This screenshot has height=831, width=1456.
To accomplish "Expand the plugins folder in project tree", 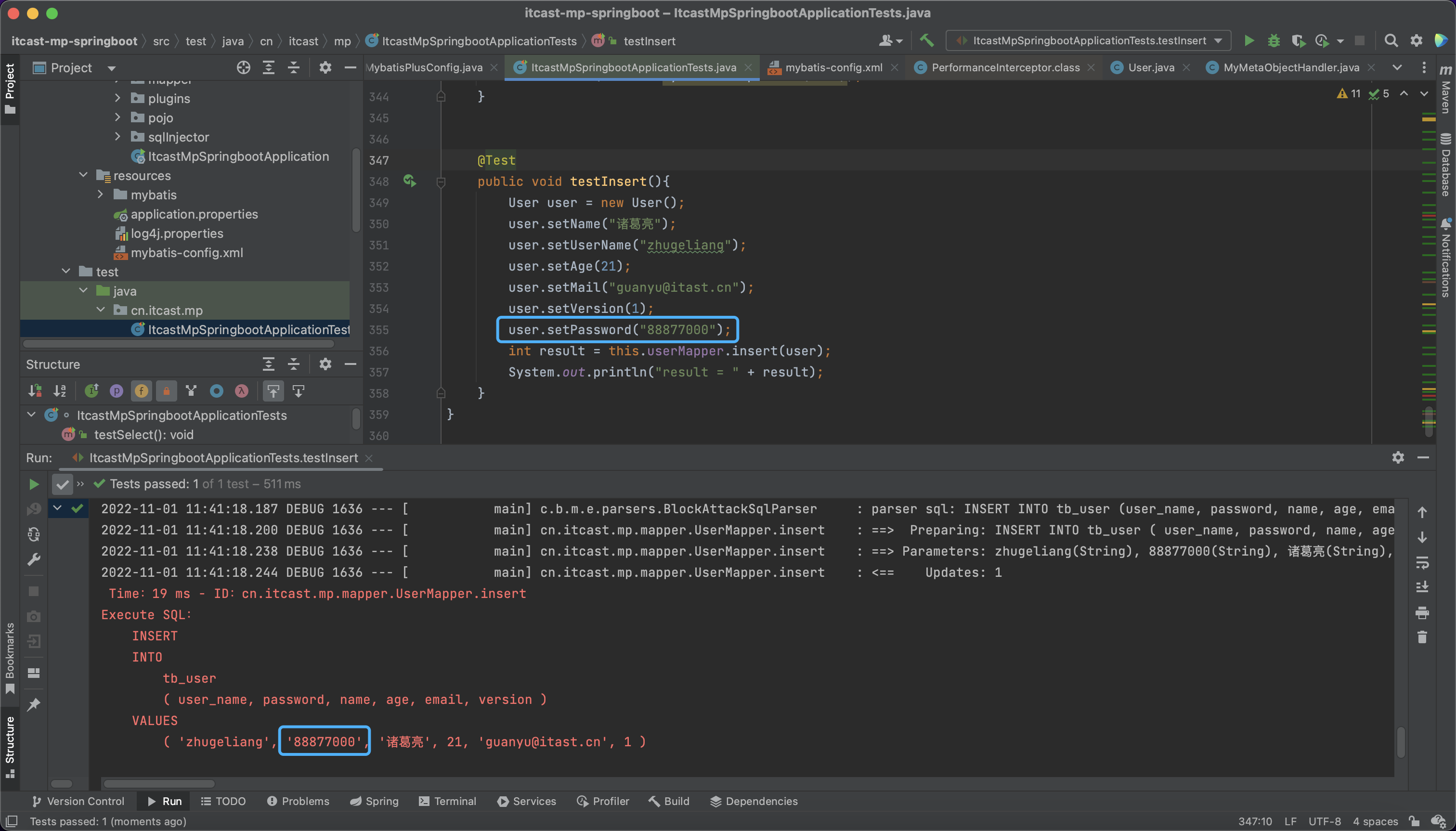I will pos(117,98).
